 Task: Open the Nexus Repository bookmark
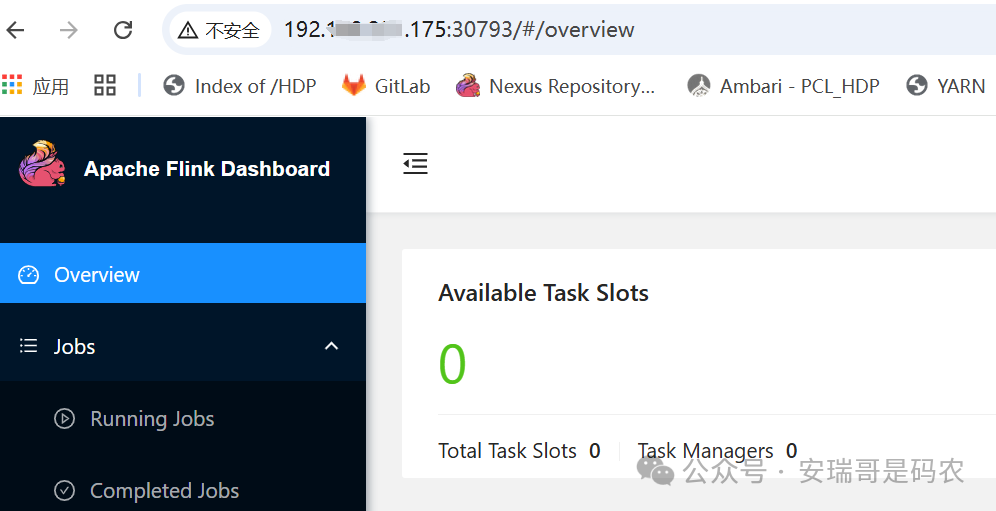point(555,86)
